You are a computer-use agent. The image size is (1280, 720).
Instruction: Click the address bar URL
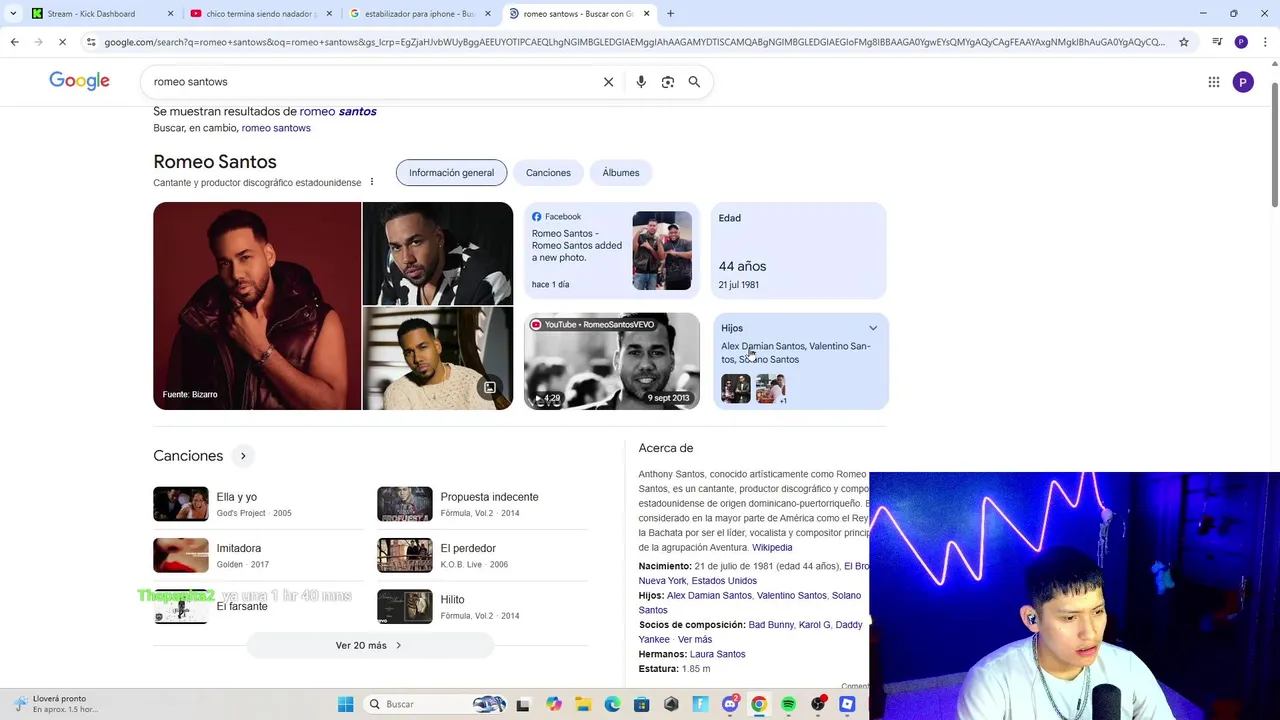click(x=634, y=42)
